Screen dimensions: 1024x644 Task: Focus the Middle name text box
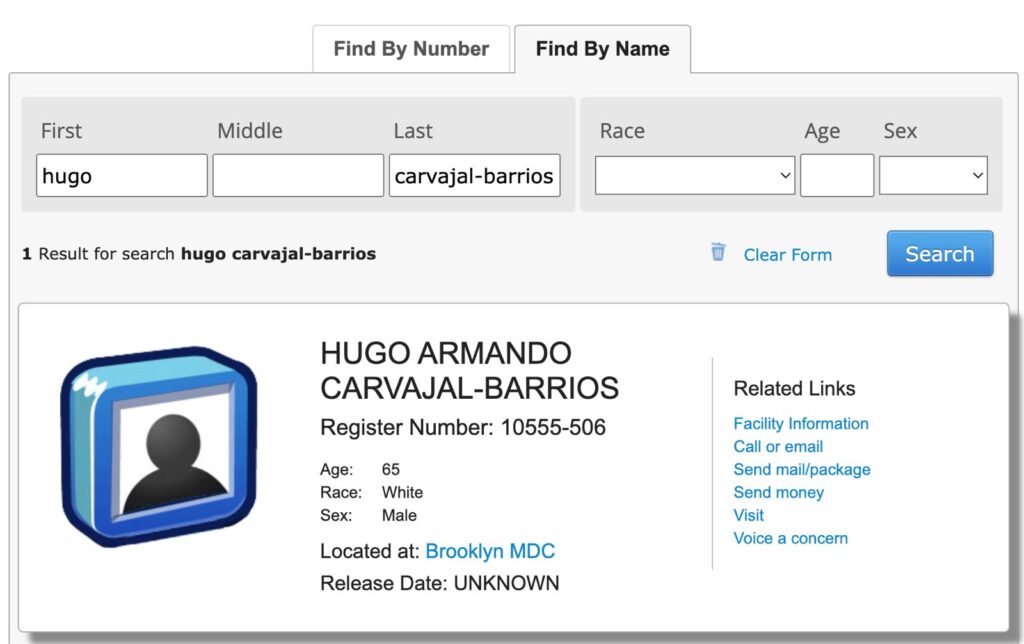(298, 176)
